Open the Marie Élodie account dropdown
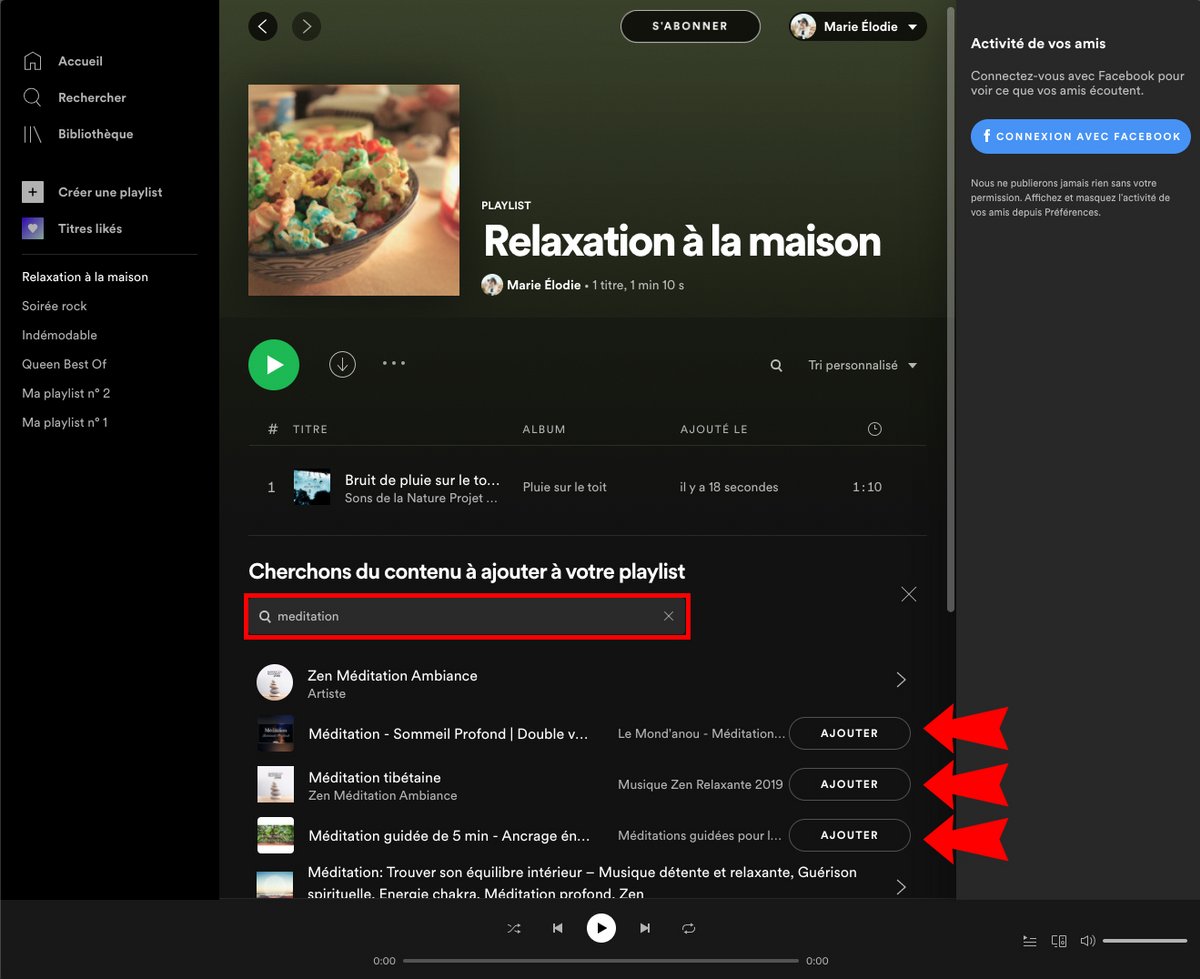This screenshot has height=979, width=1200. 858,27
